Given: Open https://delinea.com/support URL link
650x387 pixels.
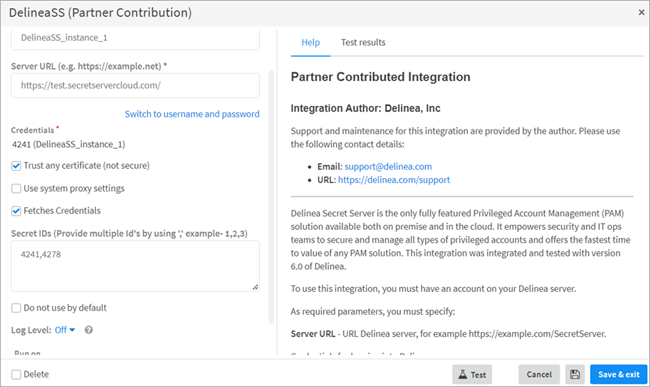Looking at the screenshot, I should 394,180.
